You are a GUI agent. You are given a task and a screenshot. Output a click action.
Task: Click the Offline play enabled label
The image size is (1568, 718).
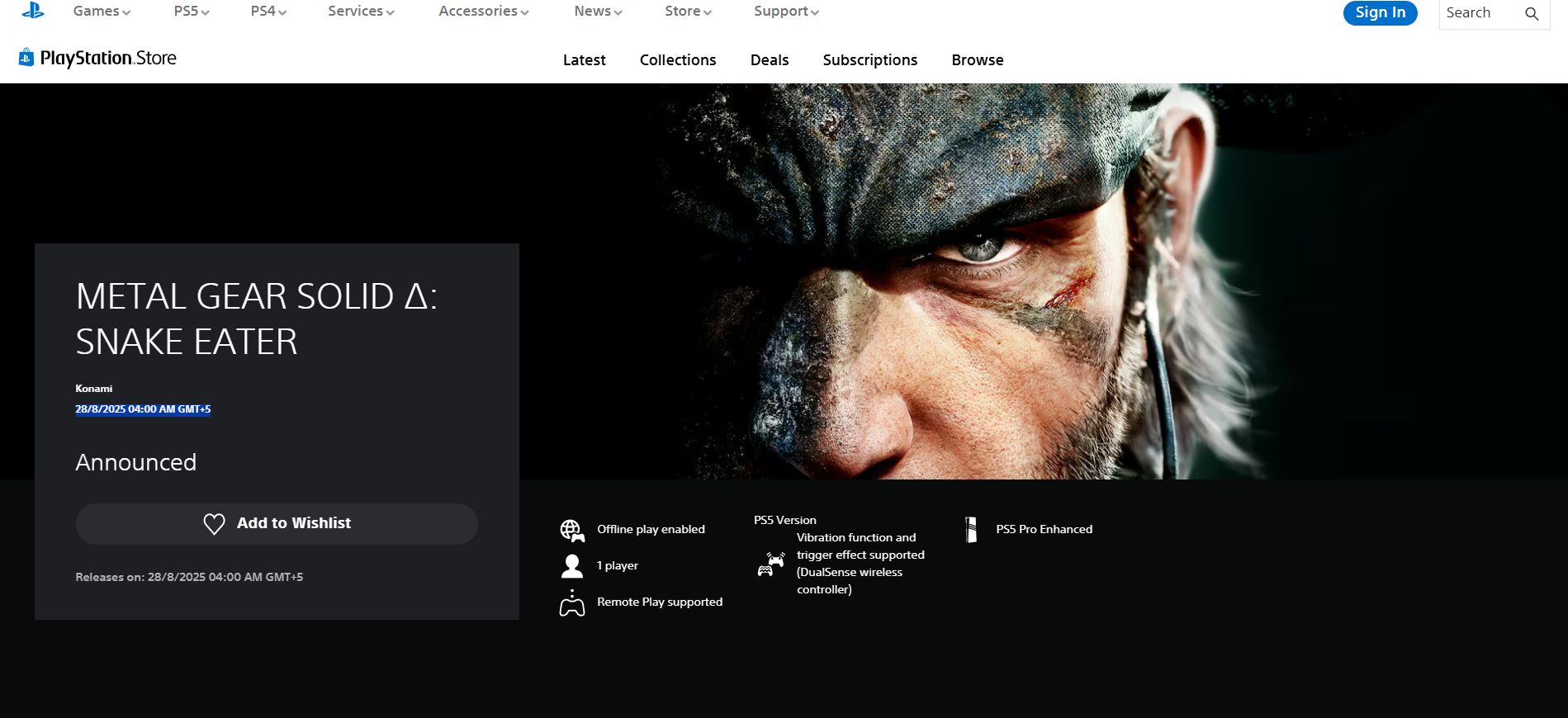(x=651, y=529)
